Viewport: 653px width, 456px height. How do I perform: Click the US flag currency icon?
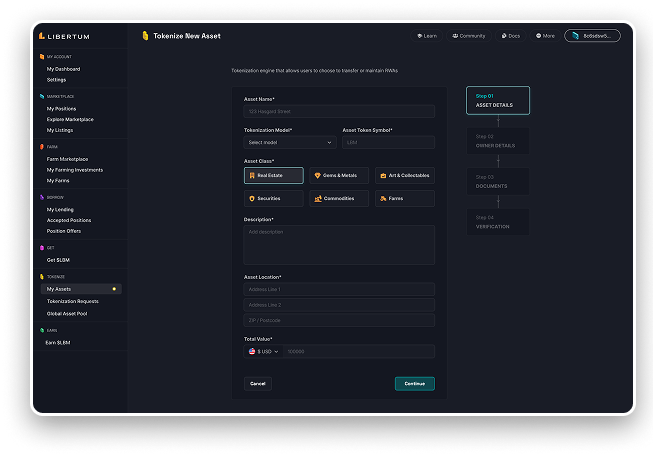pyautogui.click(x=252, y=352)
